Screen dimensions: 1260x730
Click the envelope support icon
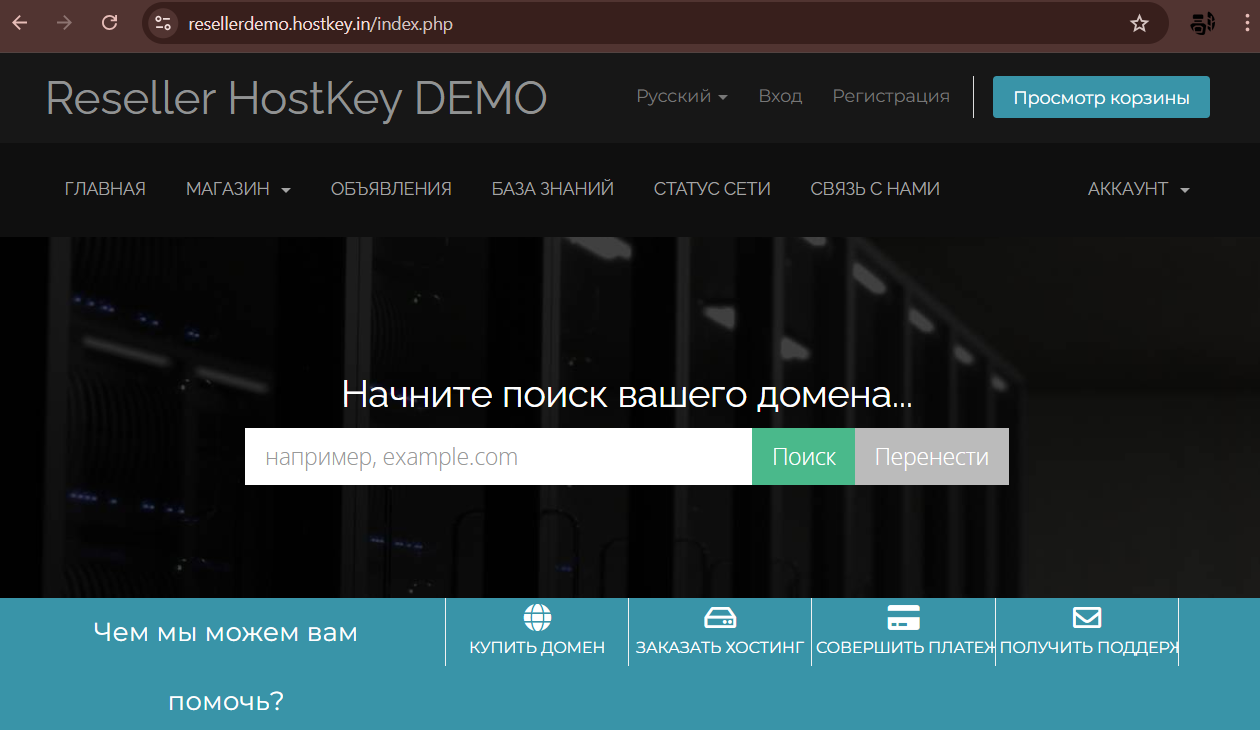click(x=1087, y=616)
